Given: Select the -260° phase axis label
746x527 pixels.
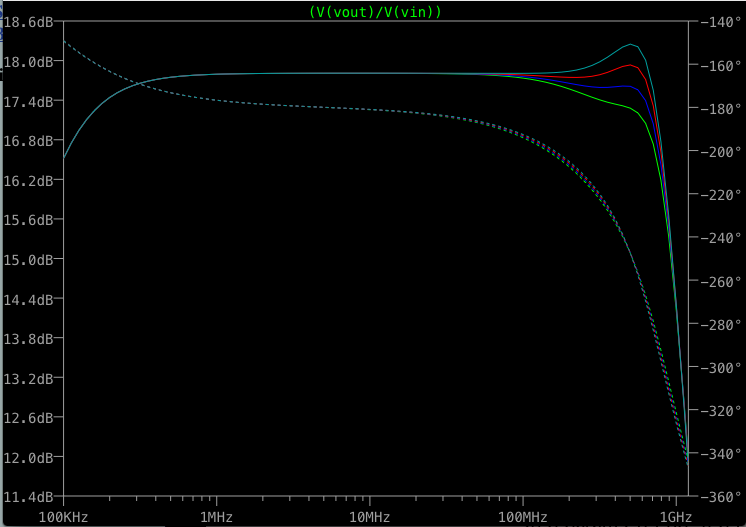Looking at the screenshot, I should [x=718, y=281].
